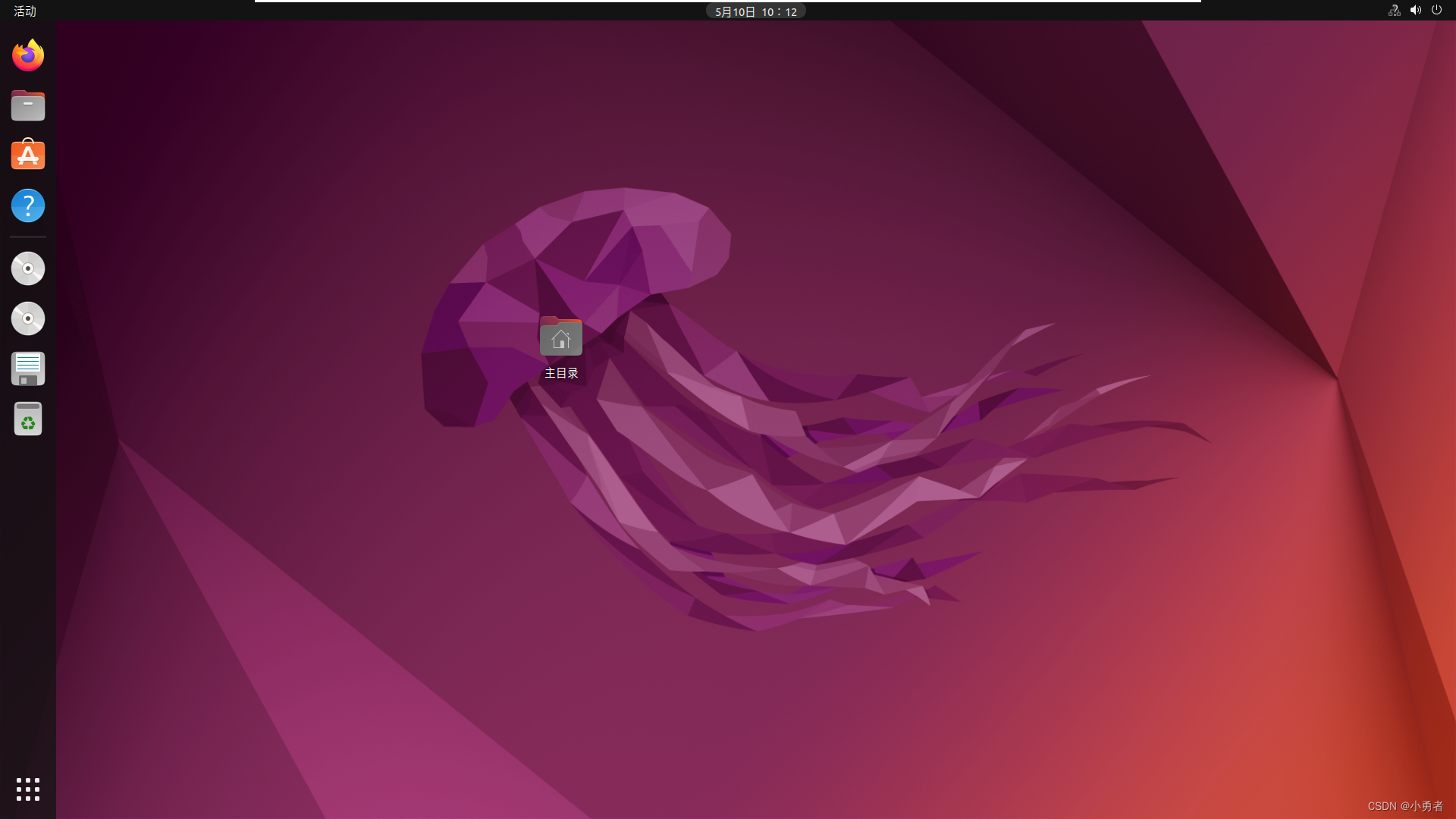The height and width of the screenshot is (819, 1456).
Task: Select the home folder desktop icon
Action: (x=561, y=337)
